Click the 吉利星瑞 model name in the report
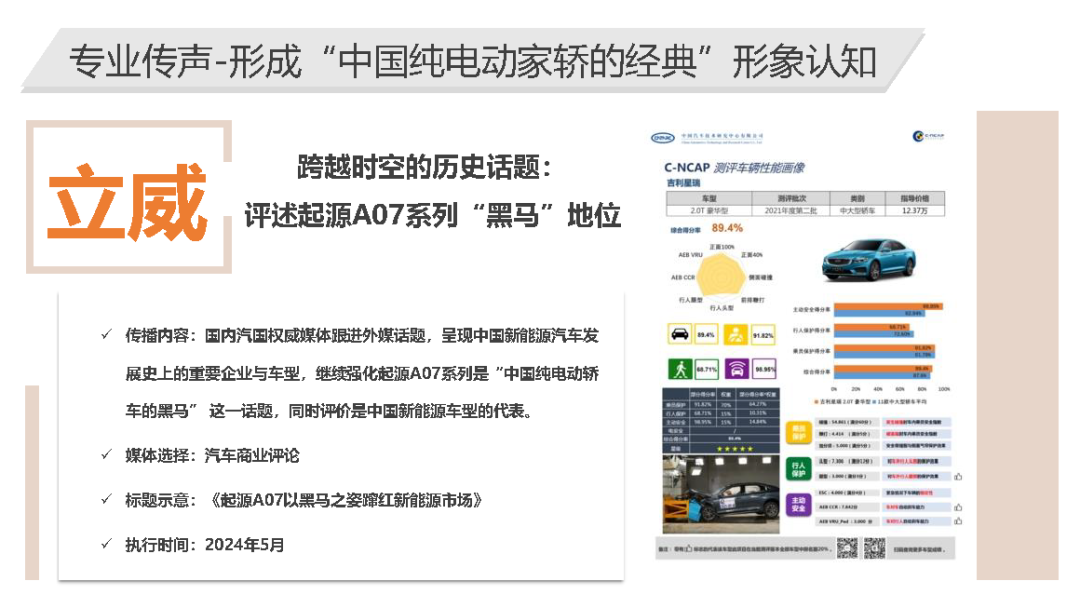 coord(683,183)
